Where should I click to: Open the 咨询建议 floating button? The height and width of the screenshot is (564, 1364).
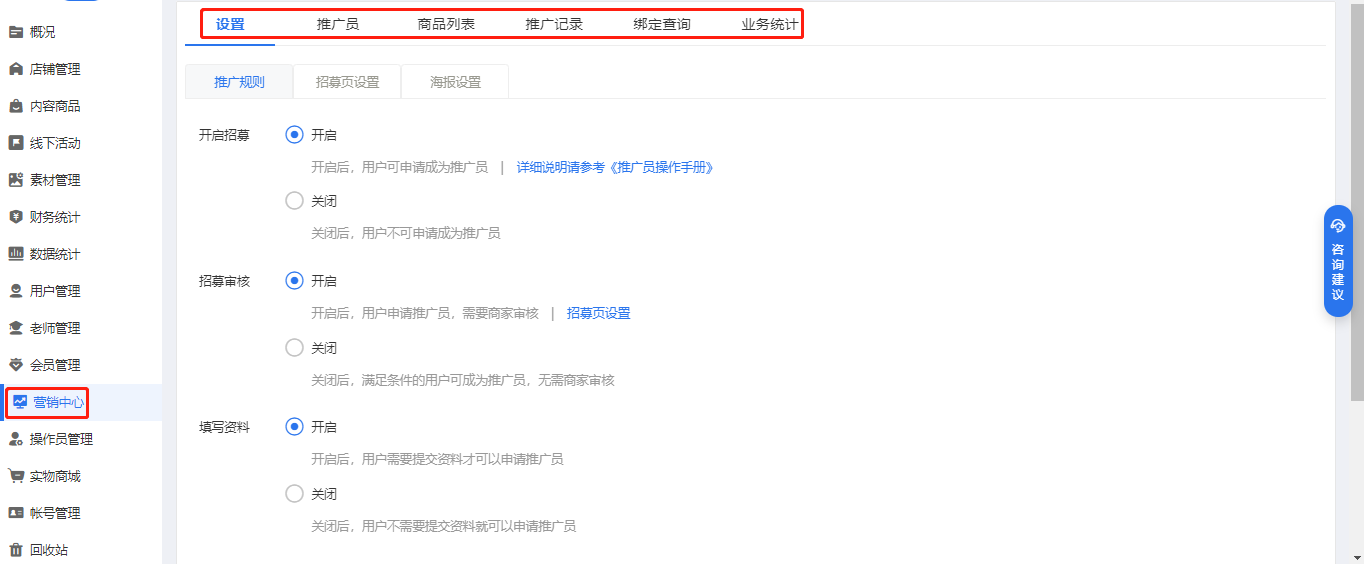[1338, 261]
